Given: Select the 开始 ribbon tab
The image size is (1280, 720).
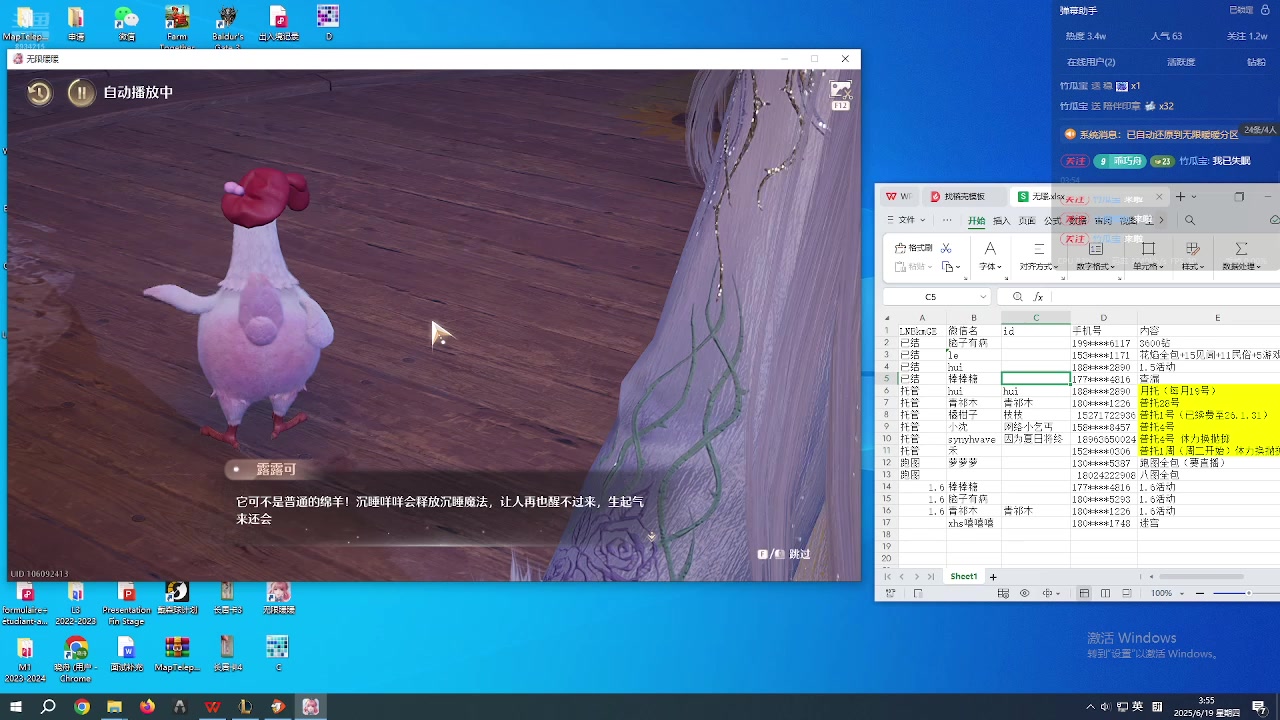Looking at the screenshot, I should pyautogui.click(x=976, y=221).
